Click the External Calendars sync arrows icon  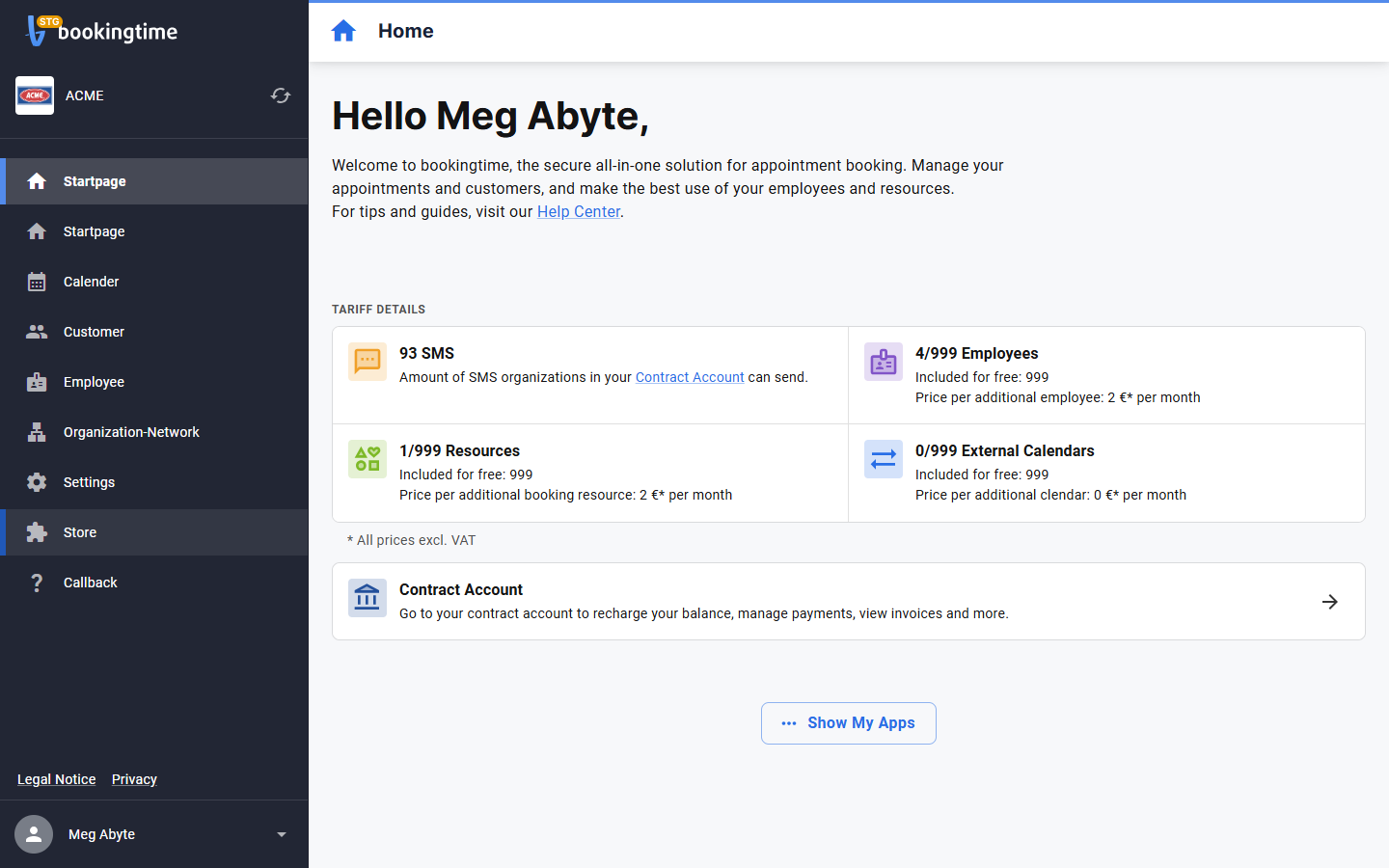click(884, 459)
